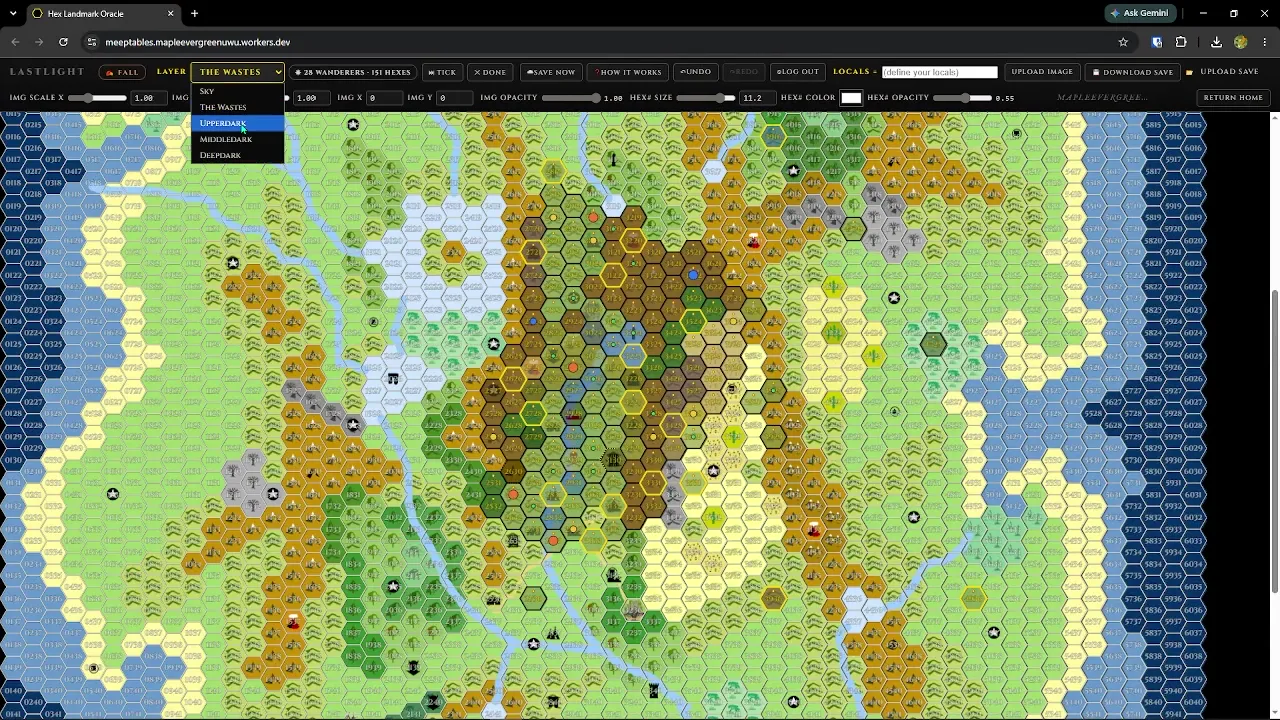Reload the page
This screenshot has width=1280, height=720.
63,42
